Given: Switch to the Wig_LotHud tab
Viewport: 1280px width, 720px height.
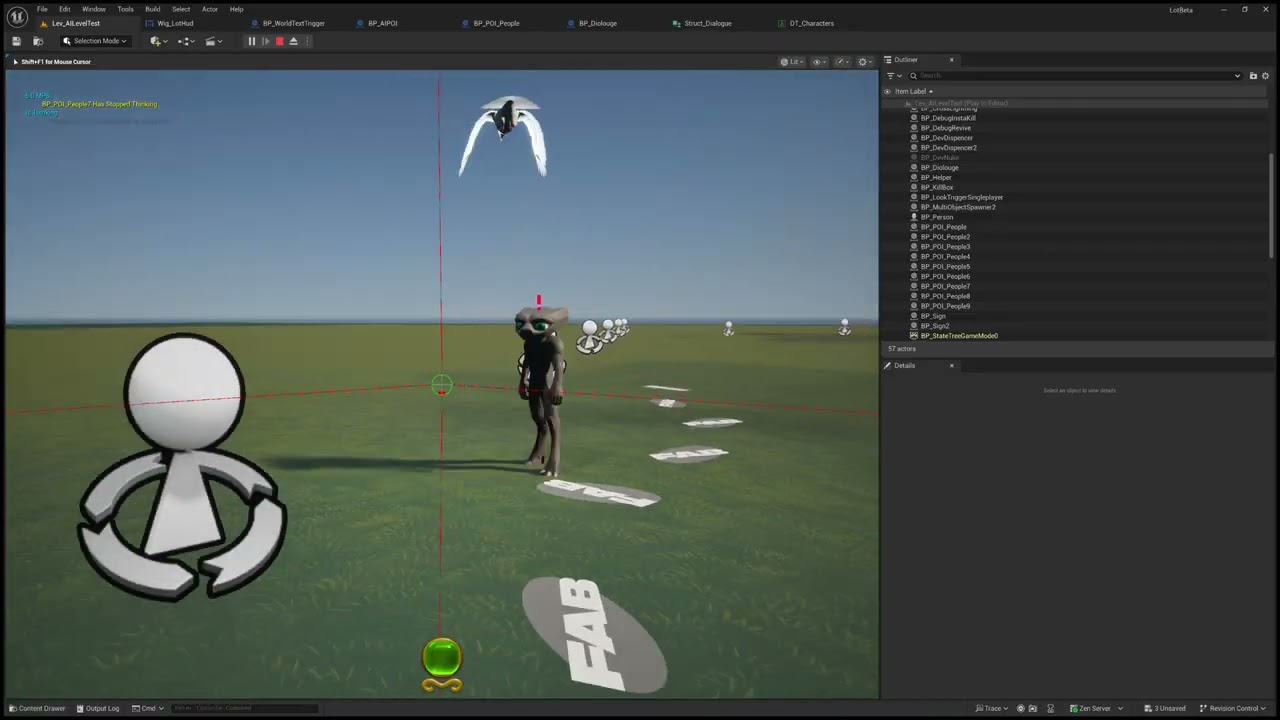Looking at the screenshot, I should pyautogui.click(x=175, y=23).
